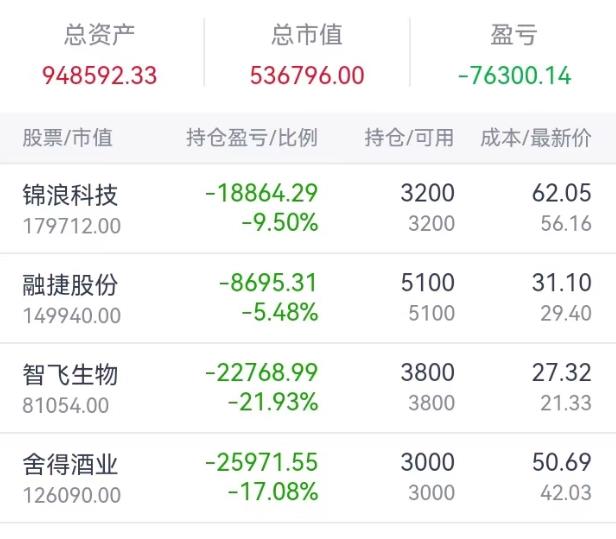616x539 pixels.
Task: Sort by 股票/市值 column header
Action: 67,138
